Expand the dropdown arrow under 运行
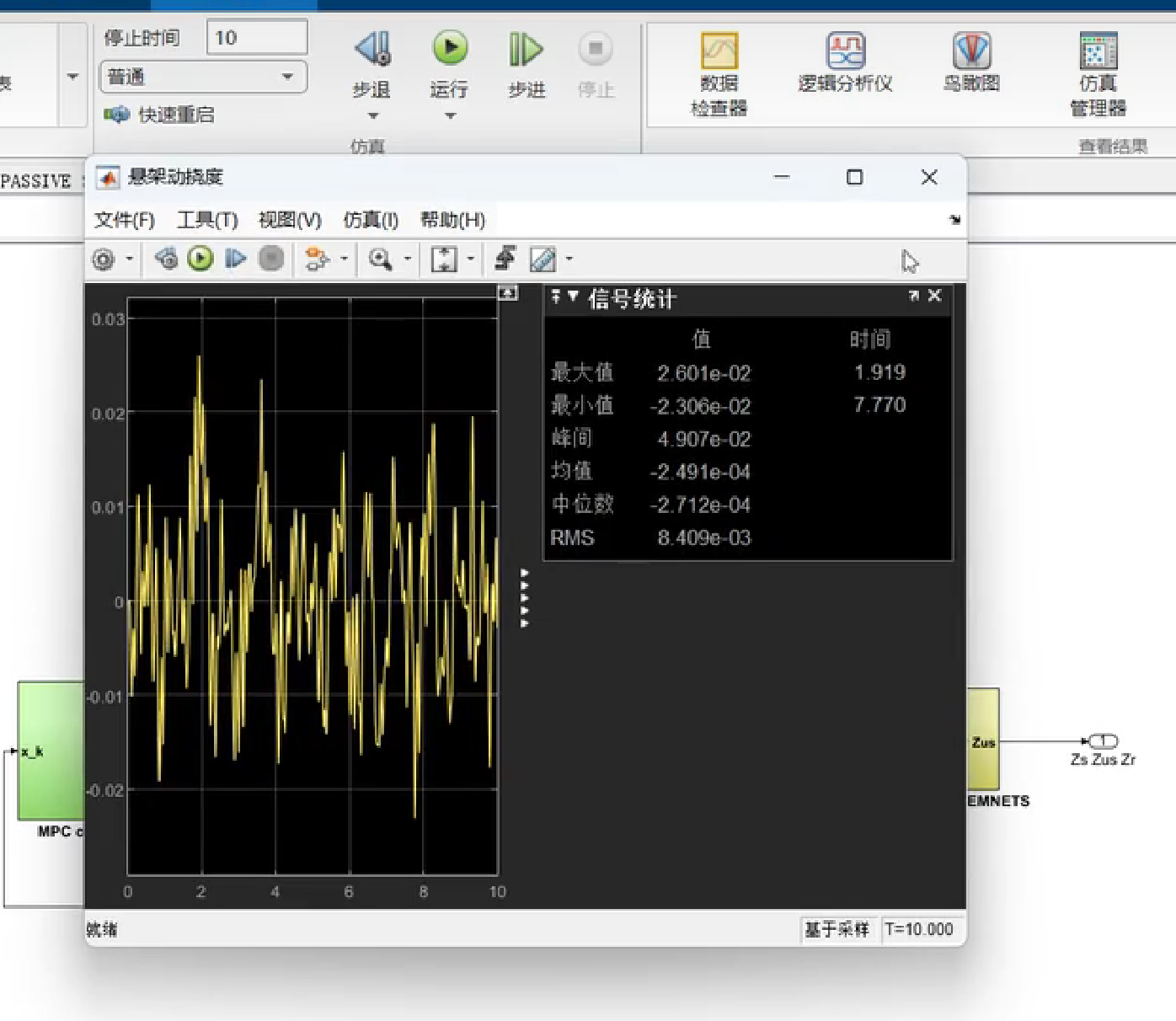This screenshot has width=1176, height=1021. 450,116
